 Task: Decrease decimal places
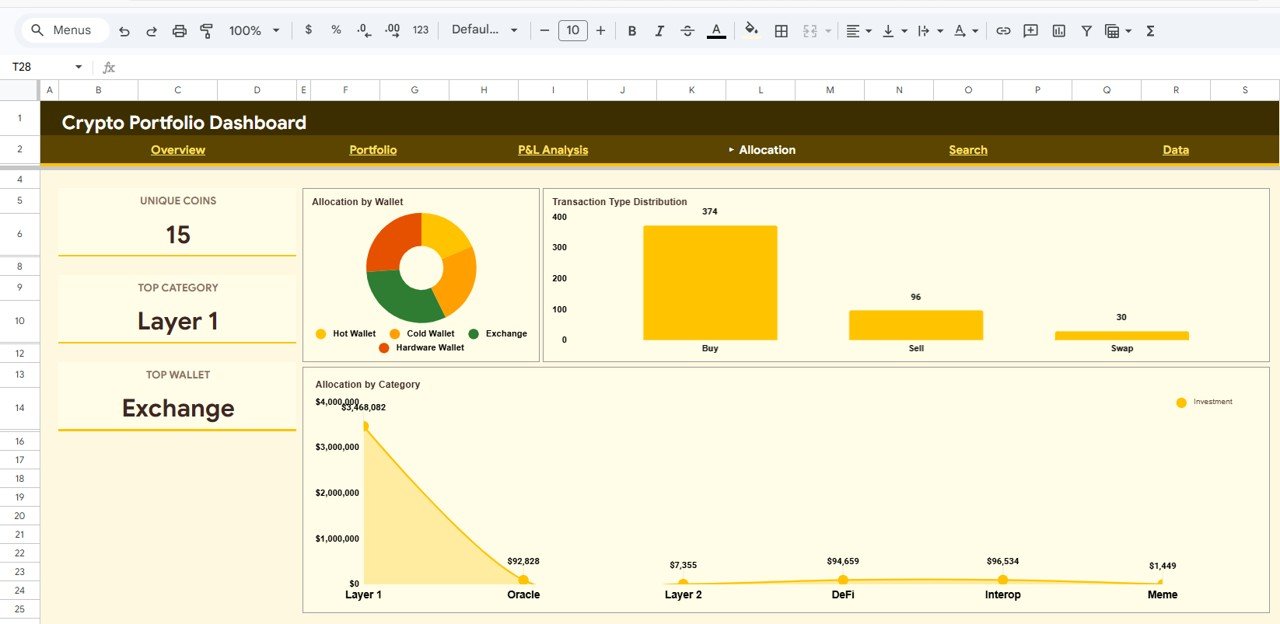(363, 30)
